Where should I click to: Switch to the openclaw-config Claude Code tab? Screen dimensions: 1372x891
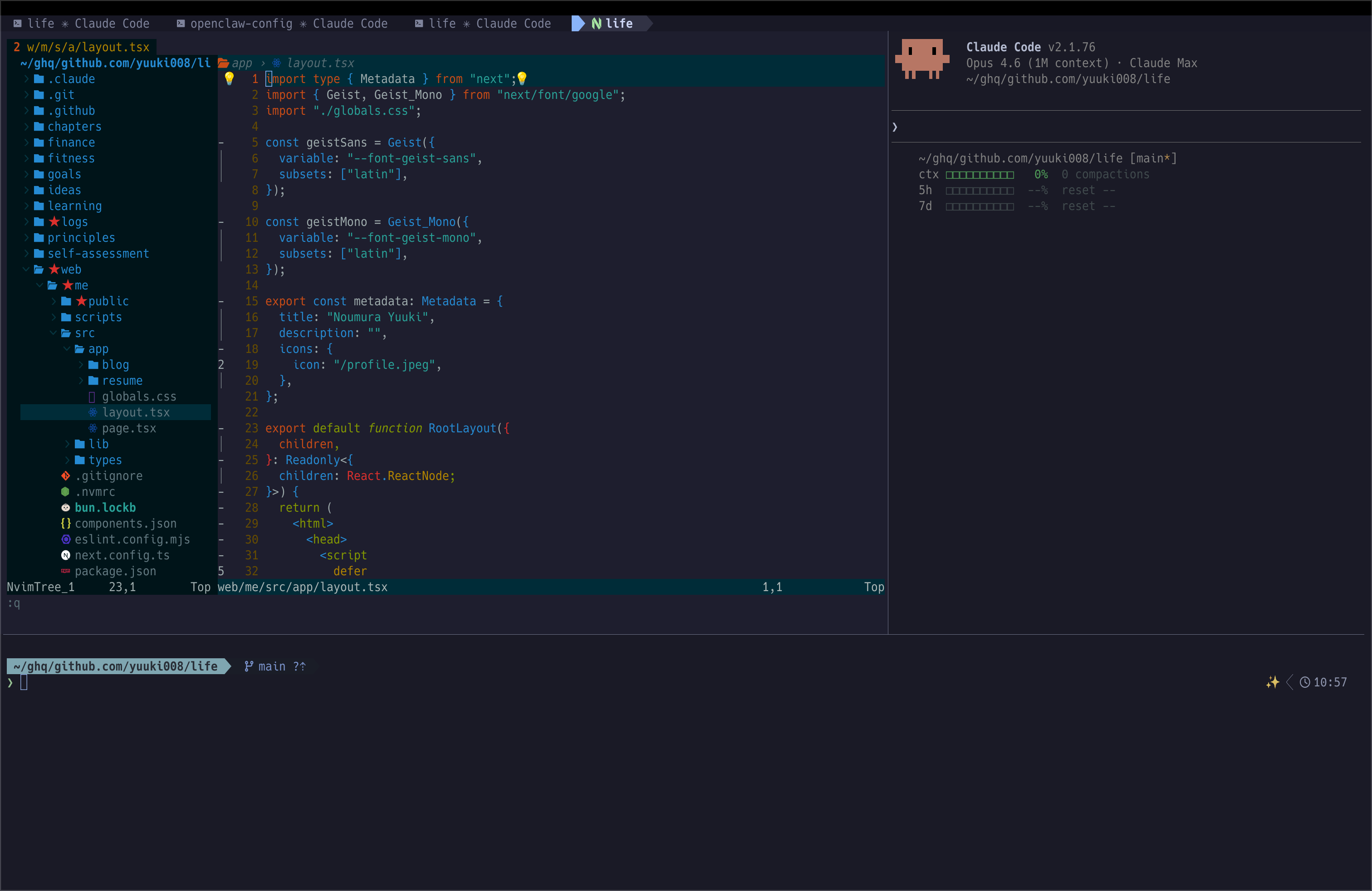point(282,24)
